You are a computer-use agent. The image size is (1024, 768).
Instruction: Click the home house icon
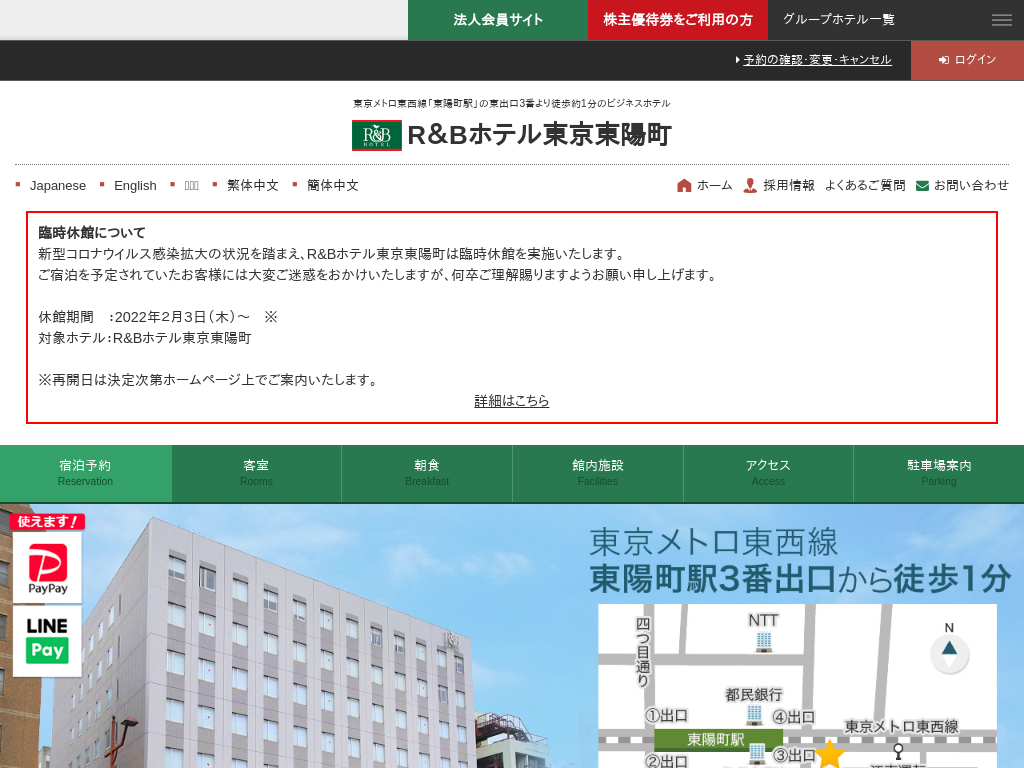pos(684,185)
